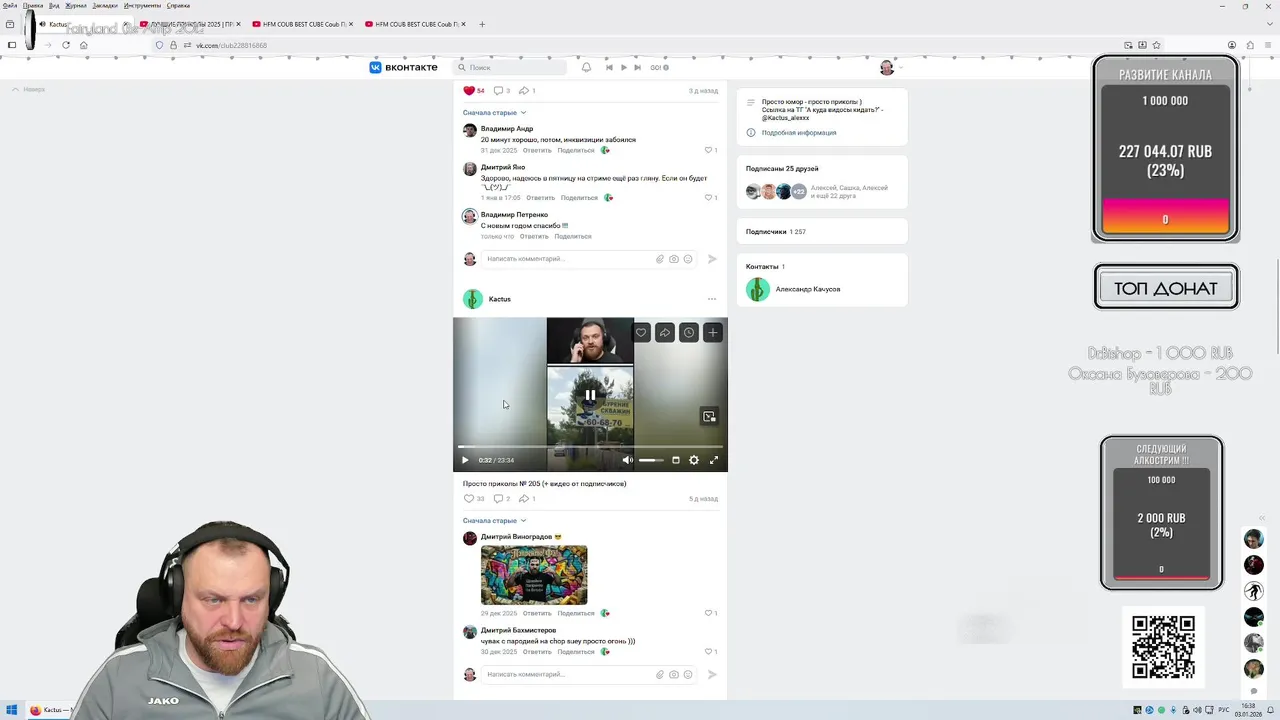
Task: Bookmark this page with star icon
Action: [1157, 45]
